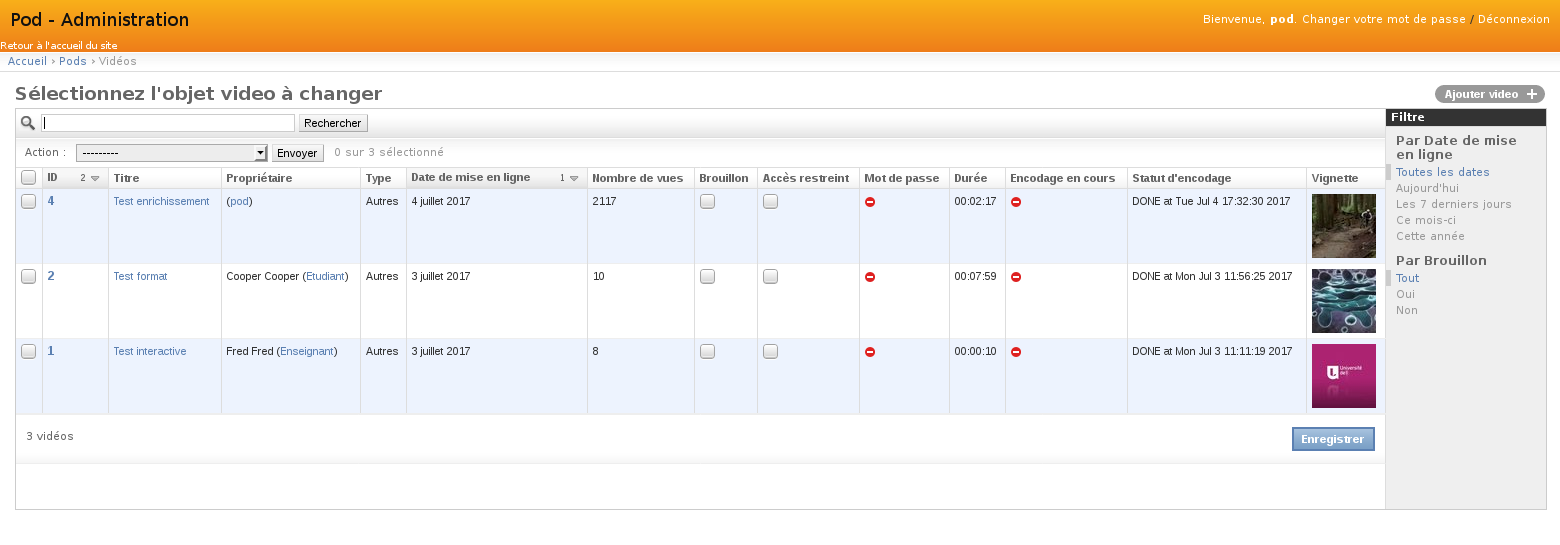The width and height of the screenshot is (1560, 545).
Task: Open the Action dropdown menu
Action: [172, 153]
